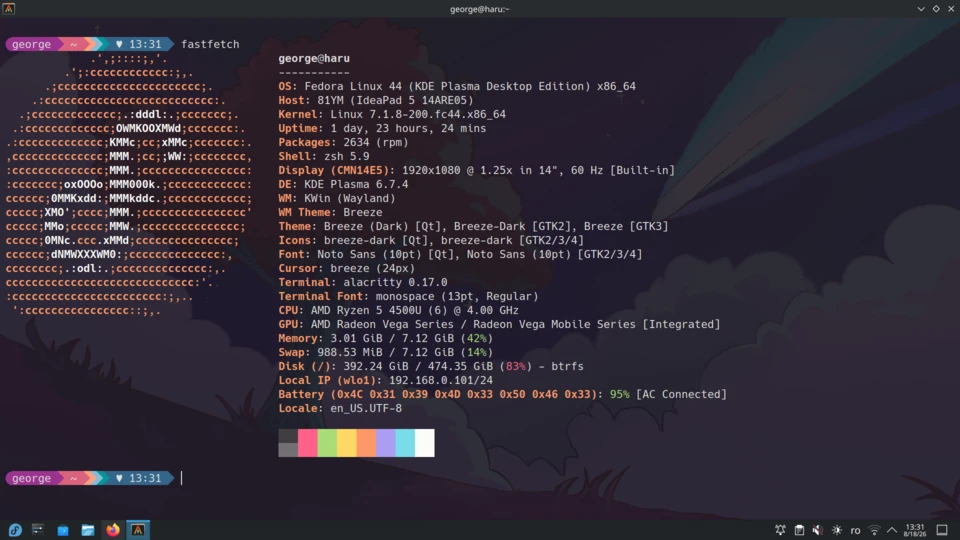Open the notifications bell in system tray
The image size is (960, 540).
point(780,530)
